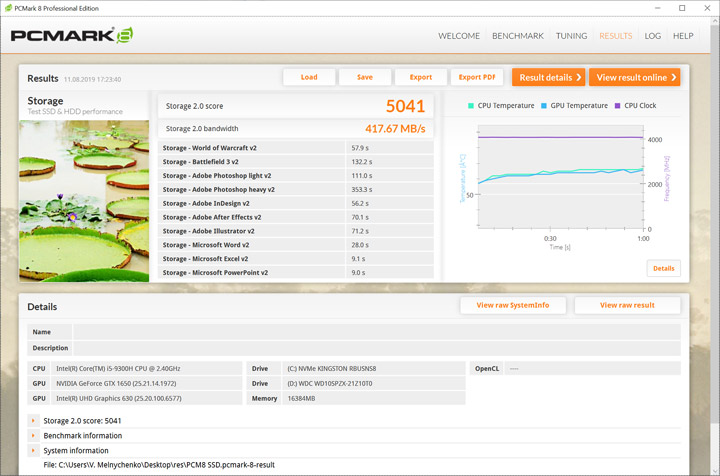
Task: Open the LOG tab
Action: [x=652, y=36]
